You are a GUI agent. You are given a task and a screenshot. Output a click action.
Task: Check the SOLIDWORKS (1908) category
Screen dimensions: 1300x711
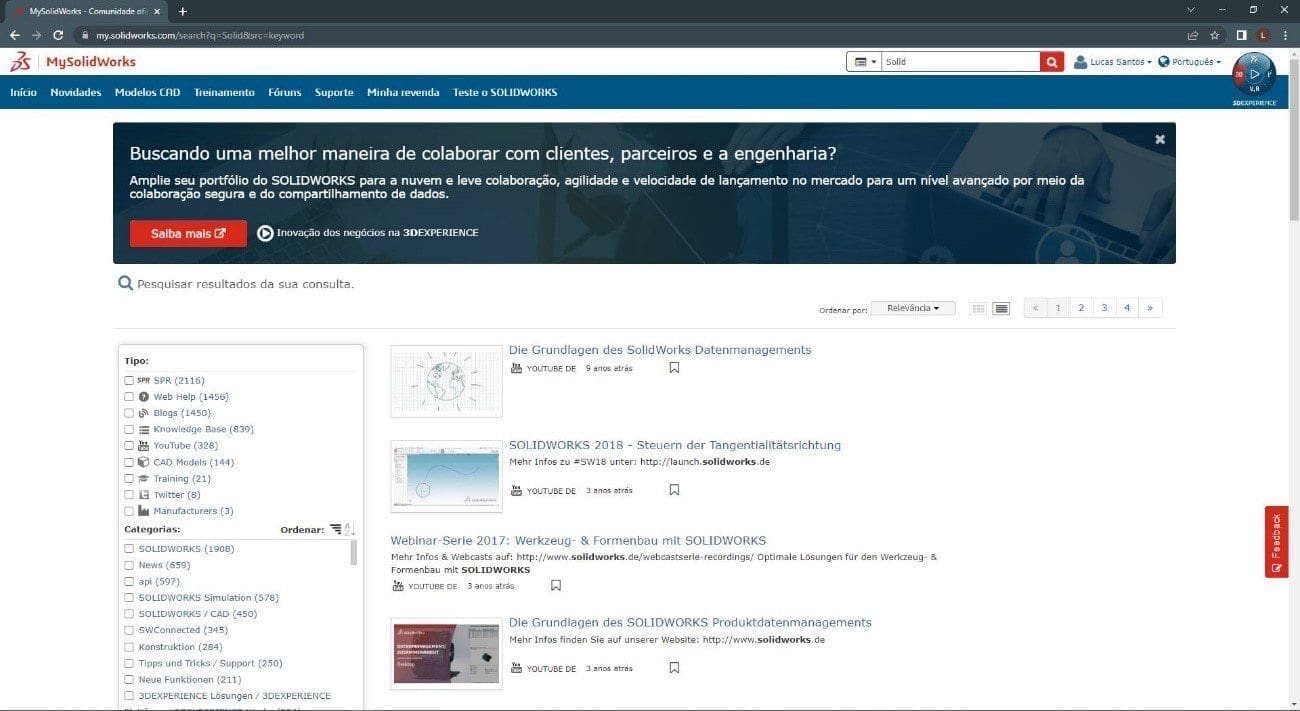click(129, 549)
